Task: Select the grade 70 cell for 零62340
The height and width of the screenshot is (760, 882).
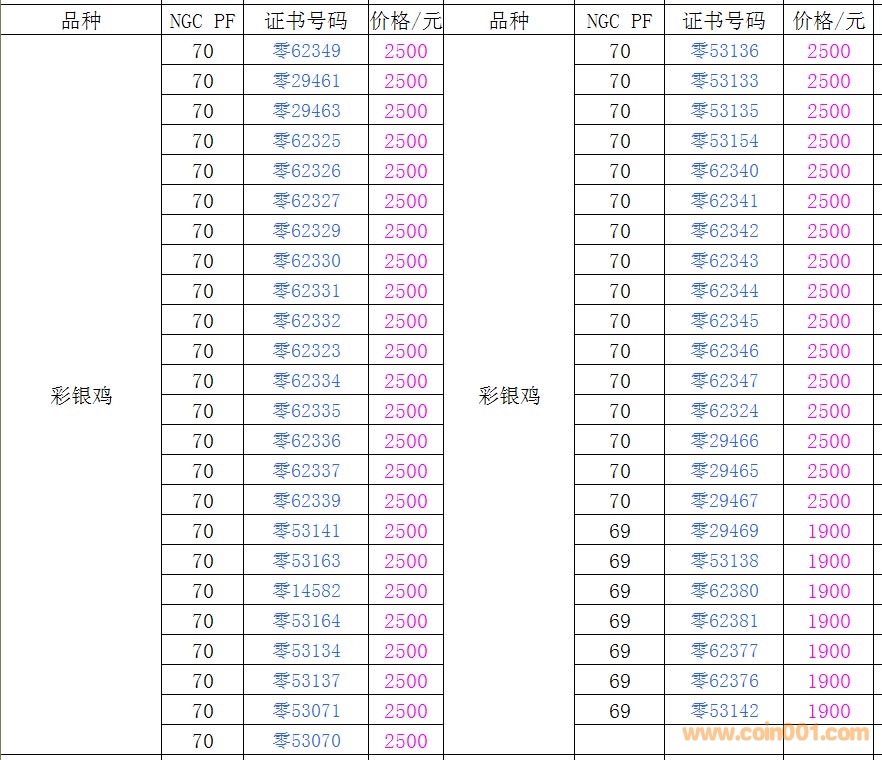Action: pyautogui.click(x=620, y=171)
